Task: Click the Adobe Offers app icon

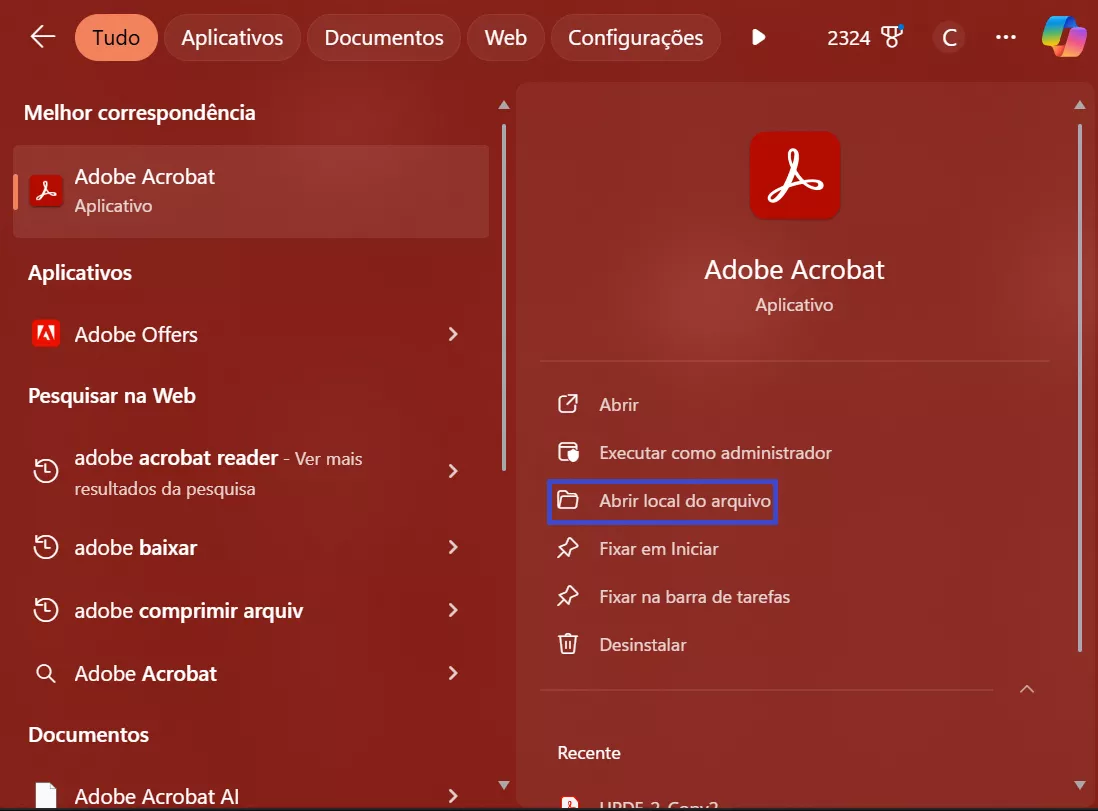Action: point(46,334)
